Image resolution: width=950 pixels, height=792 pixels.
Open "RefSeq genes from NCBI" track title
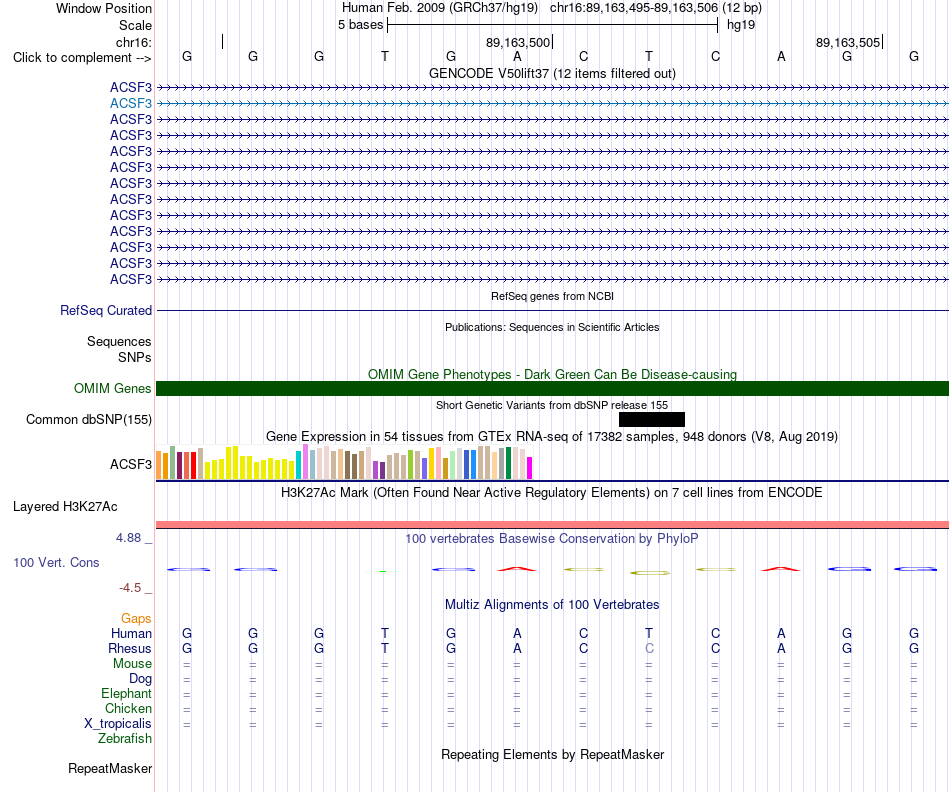pyautogui.click(x=552, y=296)
